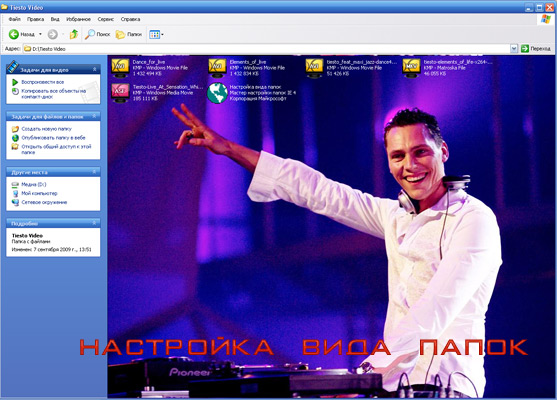557x400 pixels.
Task: Collapse the Задачи для видео panel
Action: coord(94,69)
